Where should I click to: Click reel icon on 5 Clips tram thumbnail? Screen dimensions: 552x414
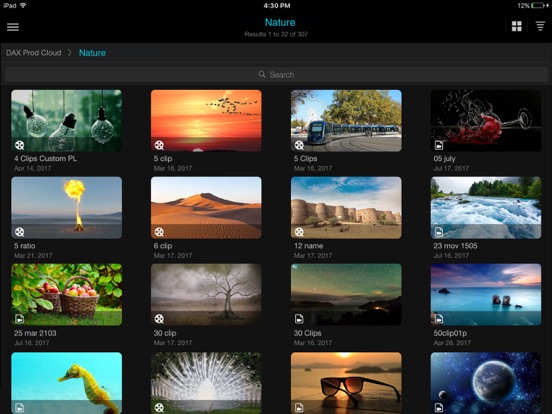(x=299, y=145)
